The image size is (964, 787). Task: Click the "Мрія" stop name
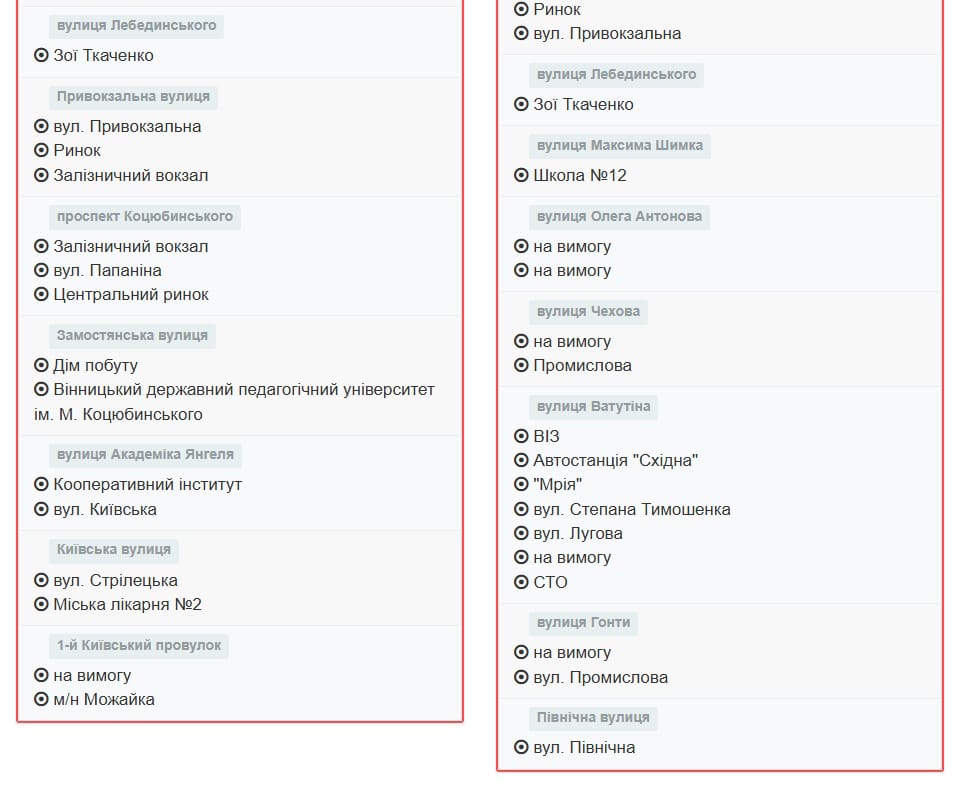point(558,484)
